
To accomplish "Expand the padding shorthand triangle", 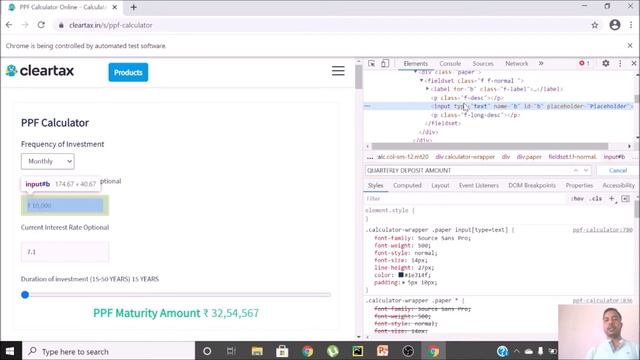I will pos(403,282).
